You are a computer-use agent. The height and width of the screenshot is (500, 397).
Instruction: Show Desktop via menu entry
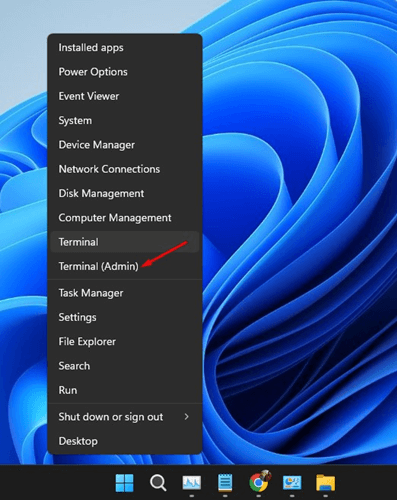click(x=125, y=441)
